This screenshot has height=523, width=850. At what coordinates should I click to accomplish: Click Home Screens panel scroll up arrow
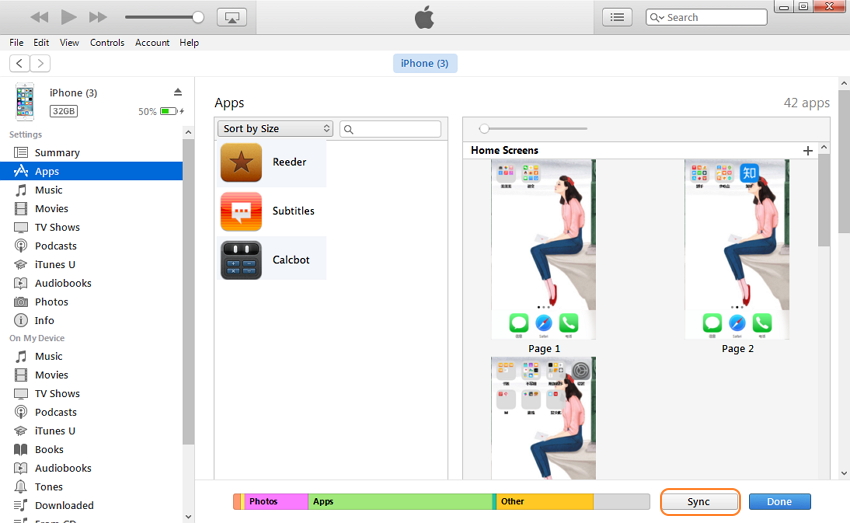(x=824, y=147)
